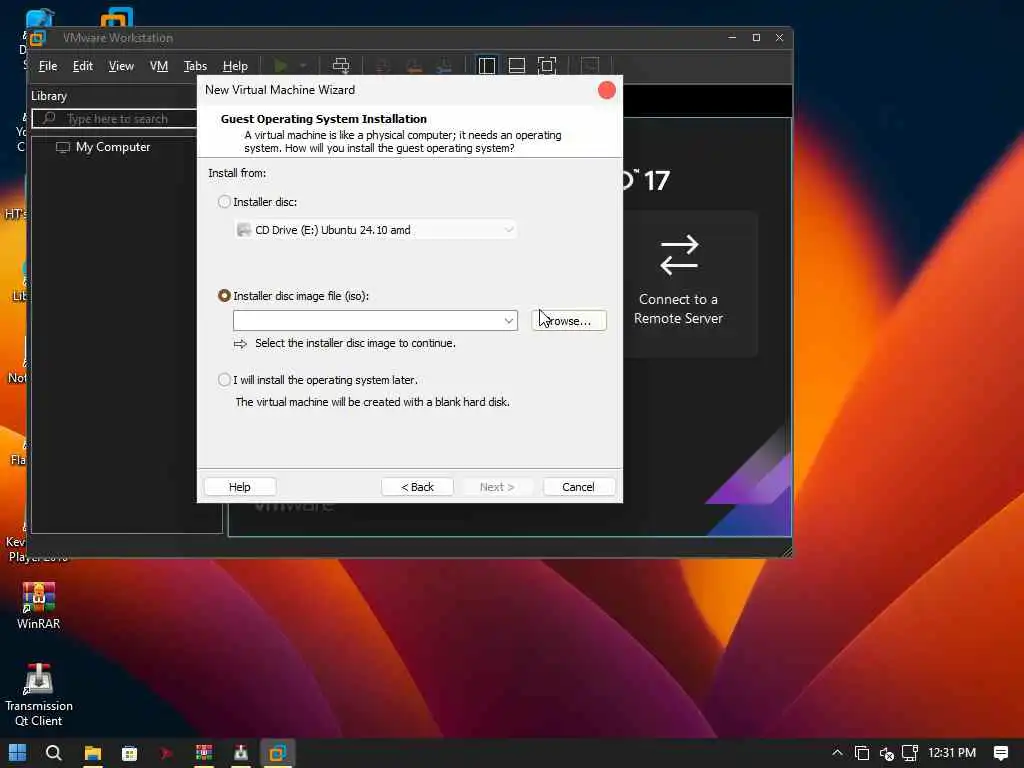Viewport: 1024px width, 768px height.
Task: Open the Windows Start menu
Action: tap(18, 753)
